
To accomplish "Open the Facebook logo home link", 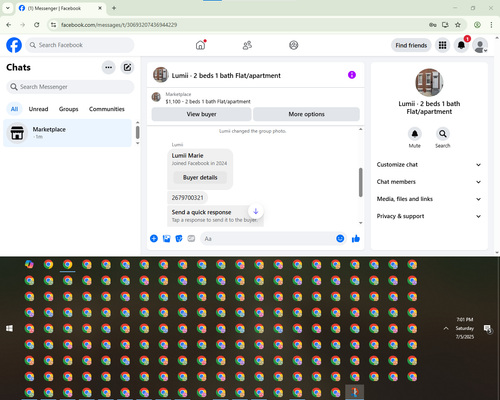I will pyautogui.click(x=14, y=45).
